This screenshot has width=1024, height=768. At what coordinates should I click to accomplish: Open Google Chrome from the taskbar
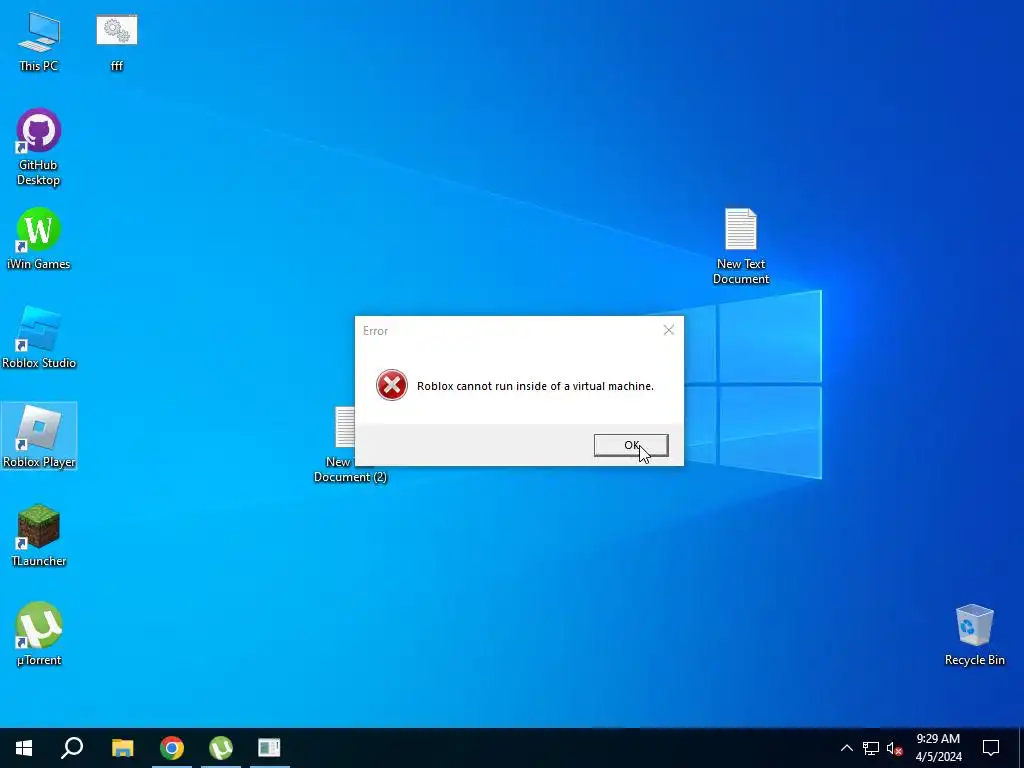click(172, 748)
